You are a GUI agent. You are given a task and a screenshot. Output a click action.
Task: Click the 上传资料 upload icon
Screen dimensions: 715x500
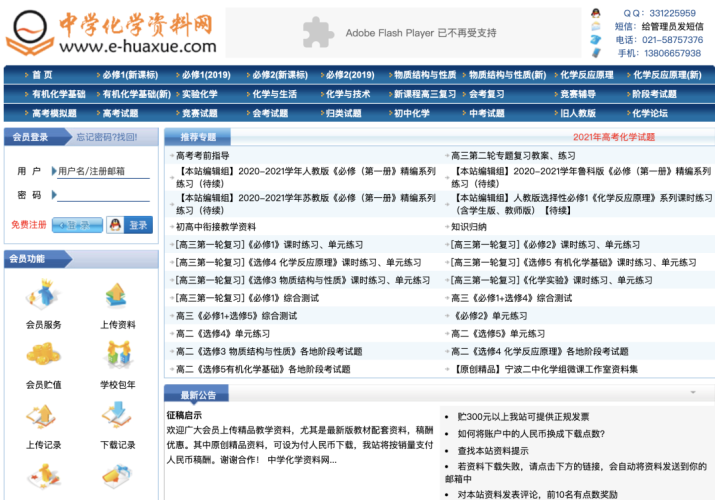[117, 297]
